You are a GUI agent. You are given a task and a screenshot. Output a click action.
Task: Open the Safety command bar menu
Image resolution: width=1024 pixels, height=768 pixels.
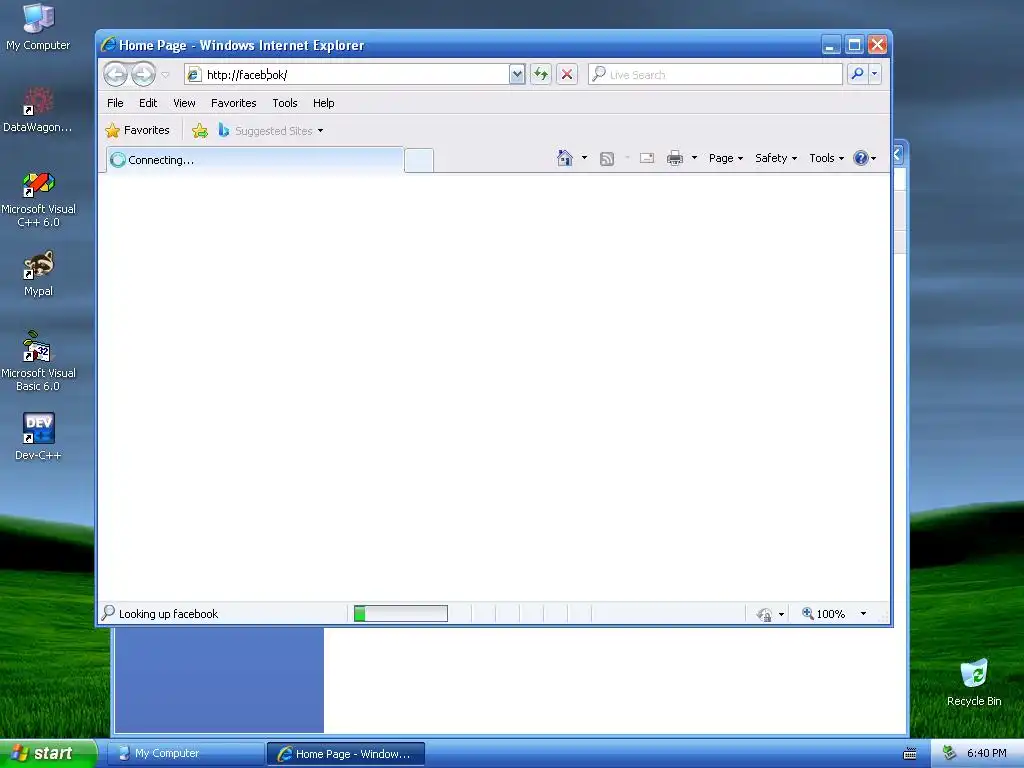776,158
